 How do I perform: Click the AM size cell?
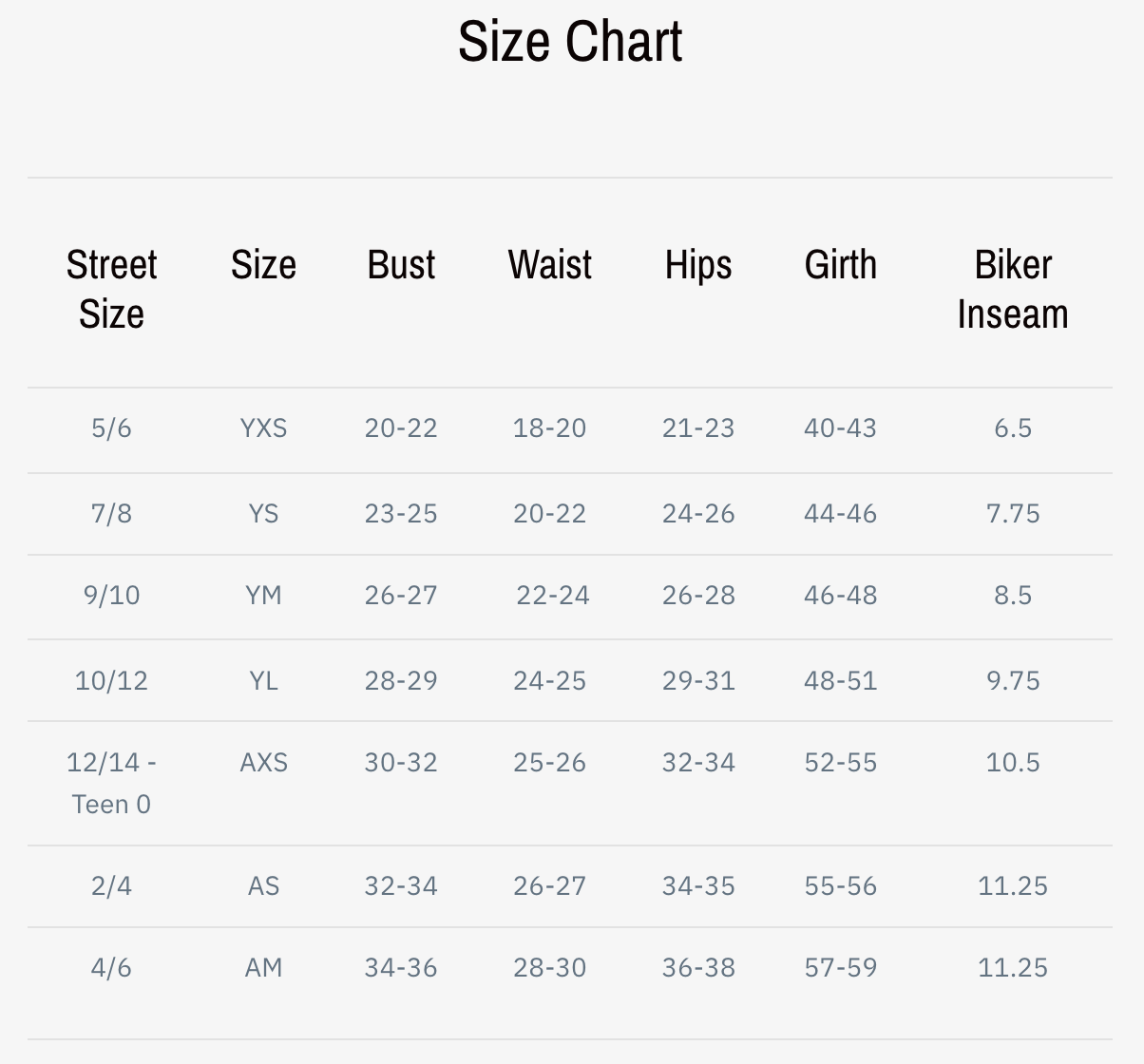click(x=263, y=968)
